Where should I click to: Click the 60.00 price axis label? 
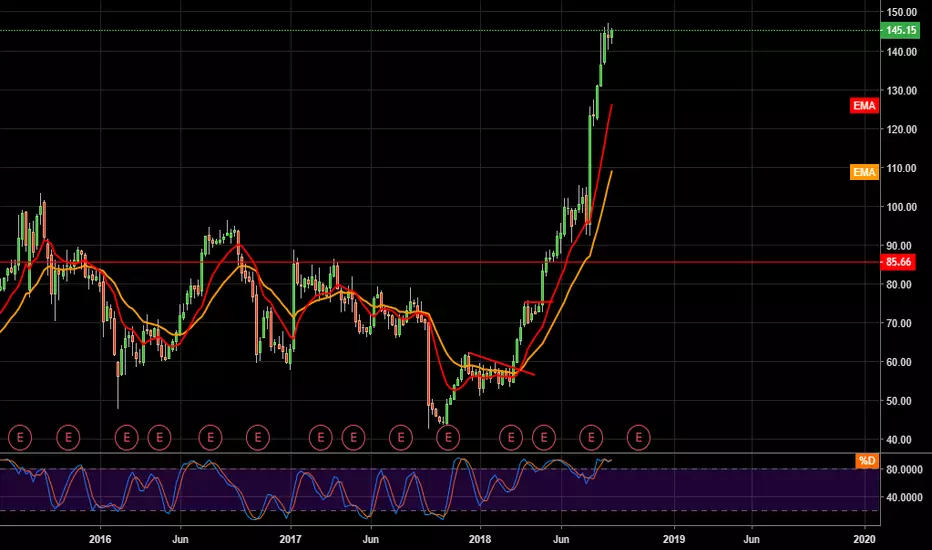click(899, 362)
